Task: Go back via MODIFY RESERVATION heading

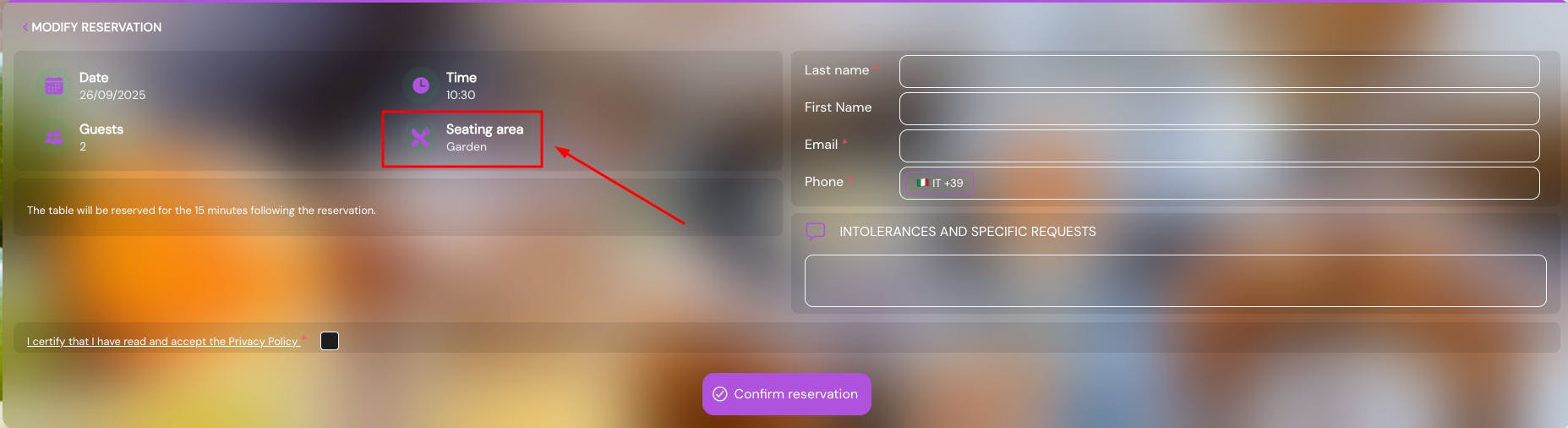Action: pyautogui.click(x=96, y=27)
